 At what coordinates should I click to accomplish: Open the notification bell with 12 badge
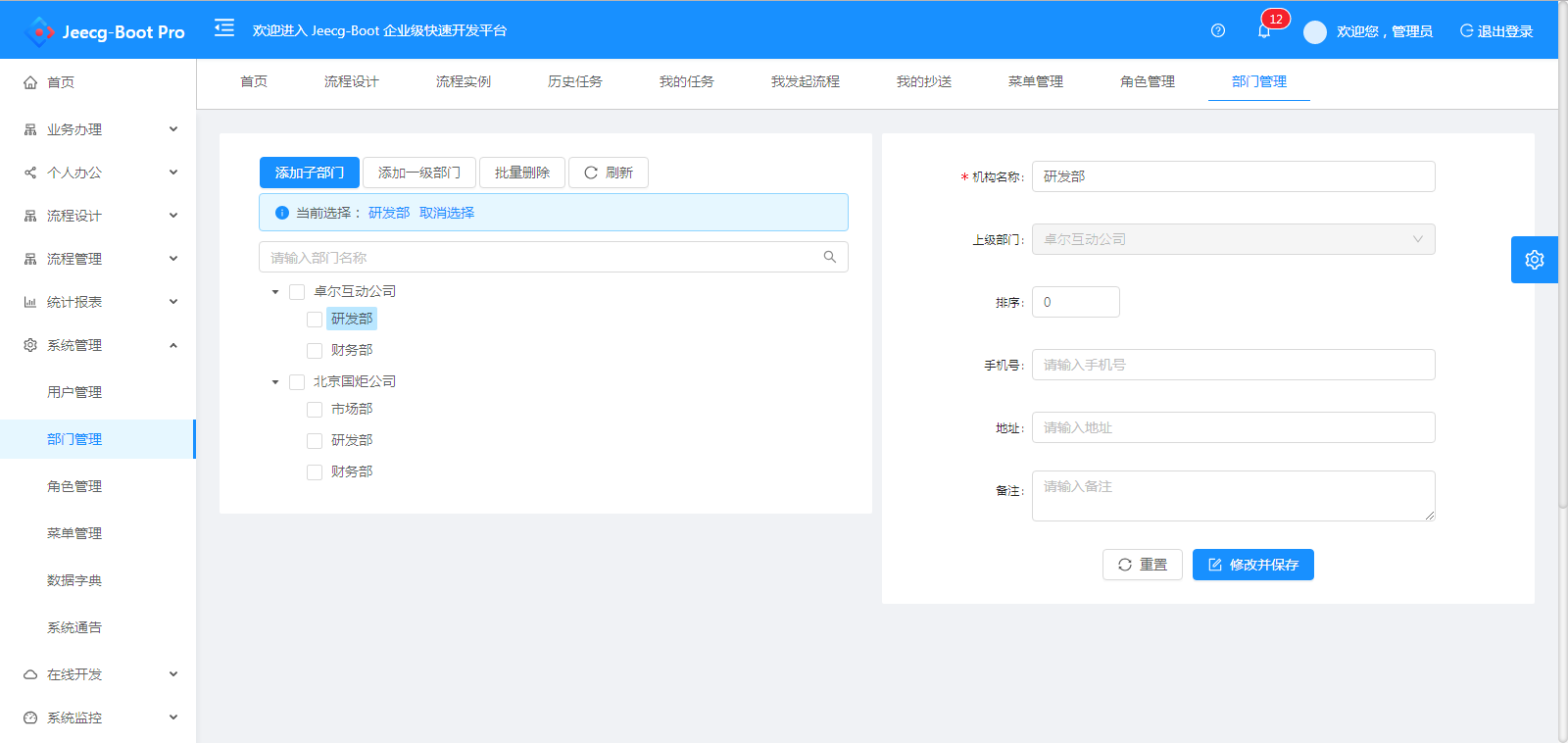coord(1264,30)
